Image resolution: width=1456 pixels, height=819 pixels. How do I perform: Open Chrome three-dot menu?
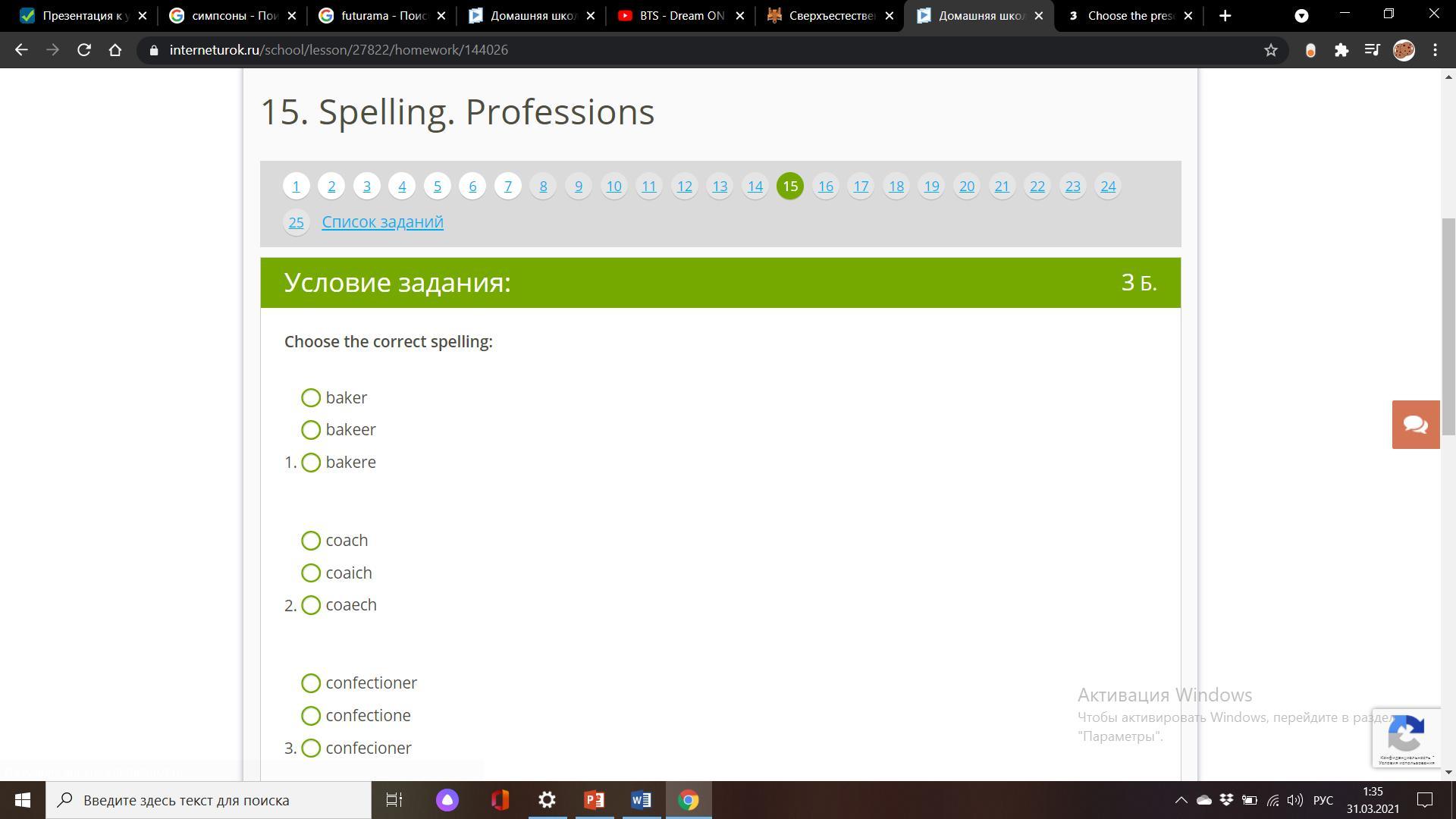coord(1435,50)
